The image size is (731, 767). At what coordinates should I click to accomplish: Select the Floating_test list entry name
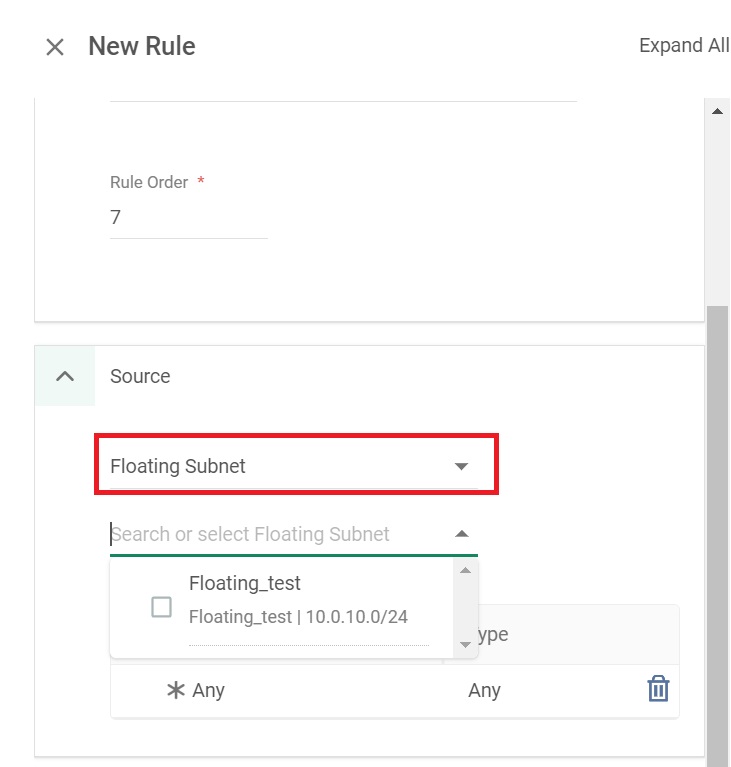click(245, 583)
